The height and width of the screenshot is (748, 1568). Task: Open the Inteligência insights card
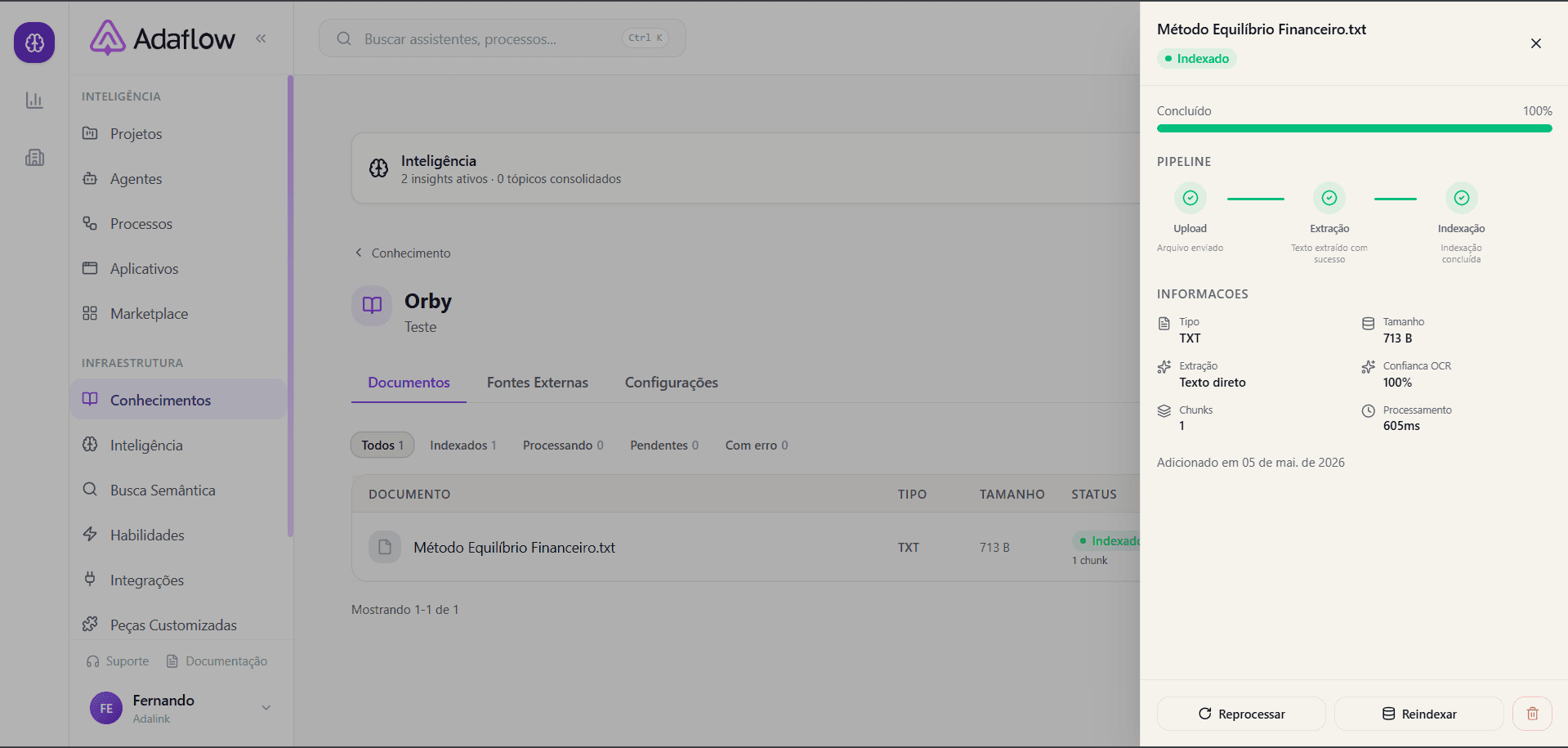(x=745, y=168)
